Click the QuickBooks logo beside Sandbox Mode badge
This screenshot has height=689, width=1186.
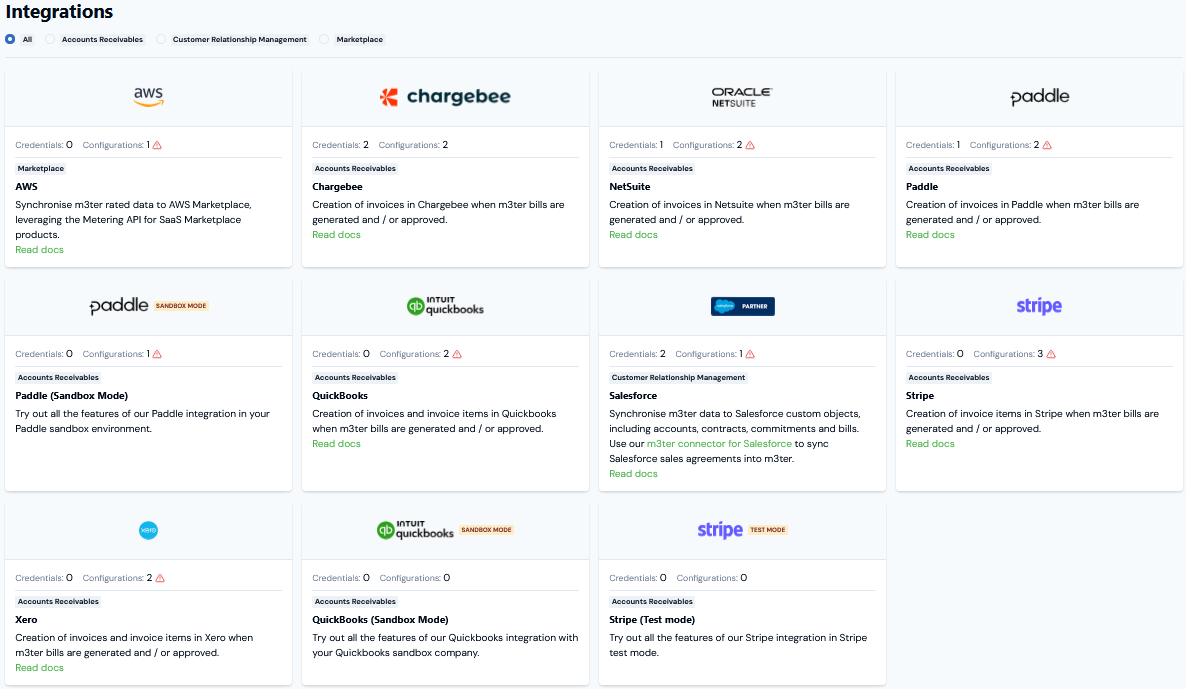tap(415, 529)
